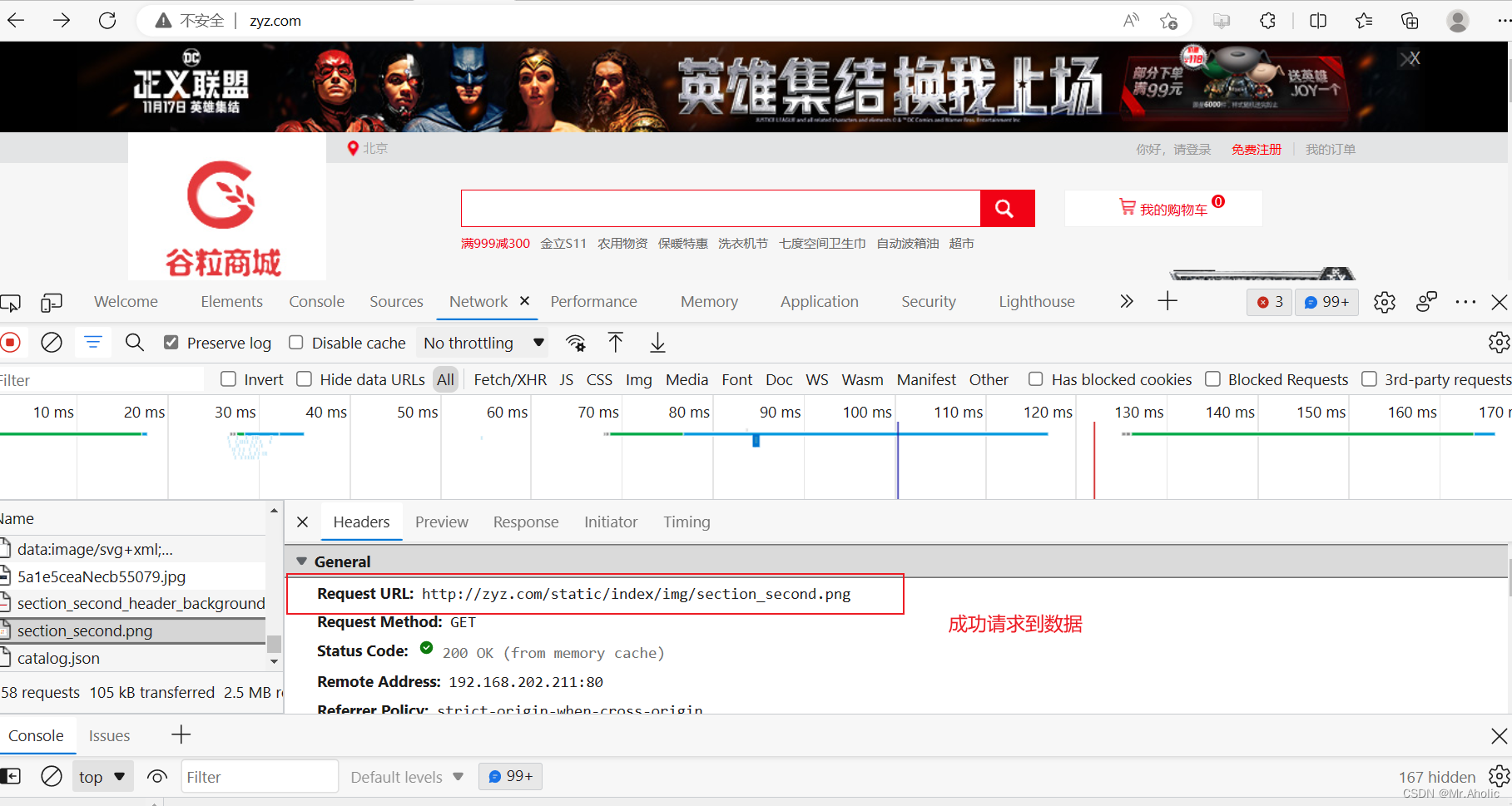Open Default levels dropdown
1512x806 pixels.
click(x=407, y=777)
